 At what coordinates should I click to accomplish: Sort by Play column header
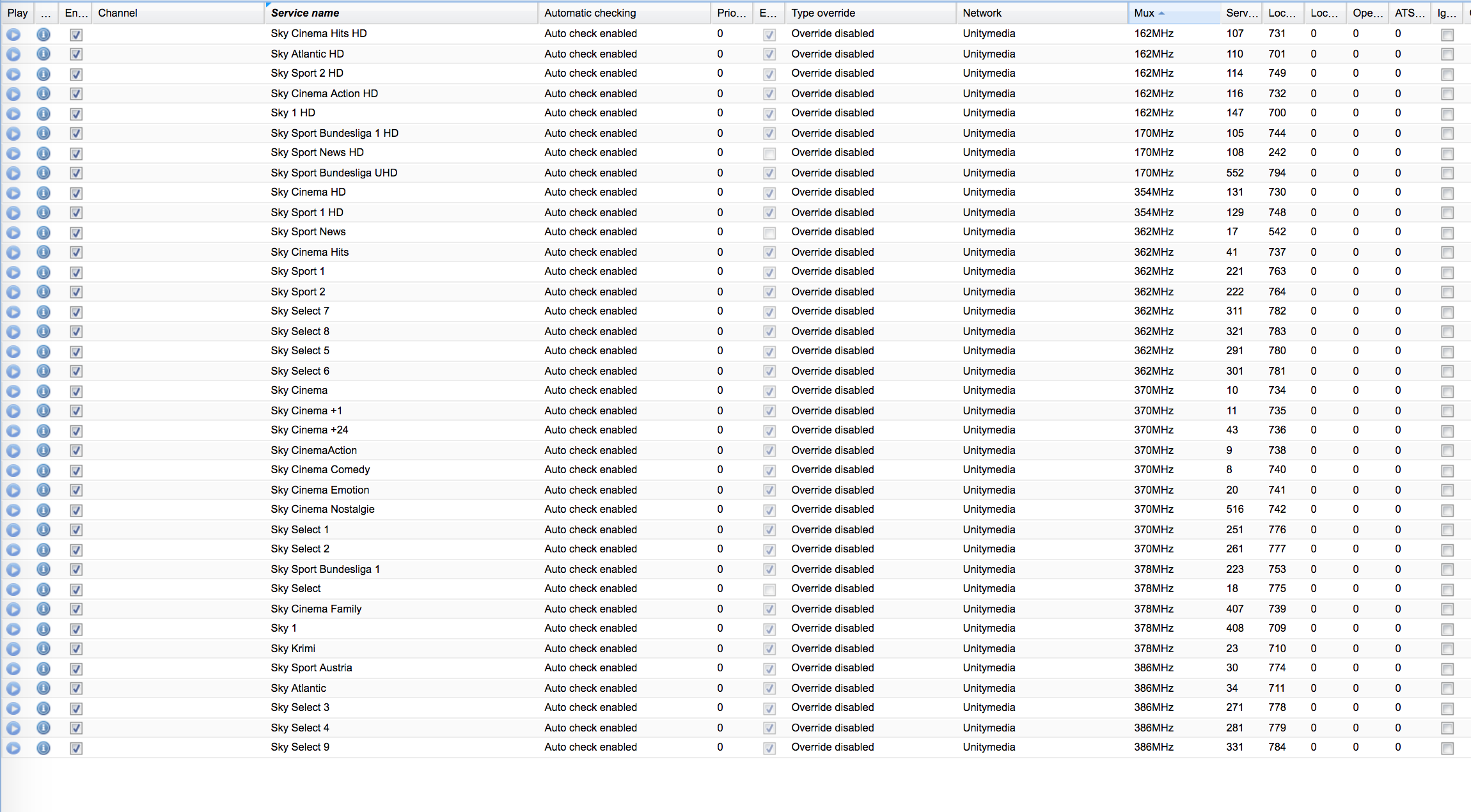[x=18, y=13]
